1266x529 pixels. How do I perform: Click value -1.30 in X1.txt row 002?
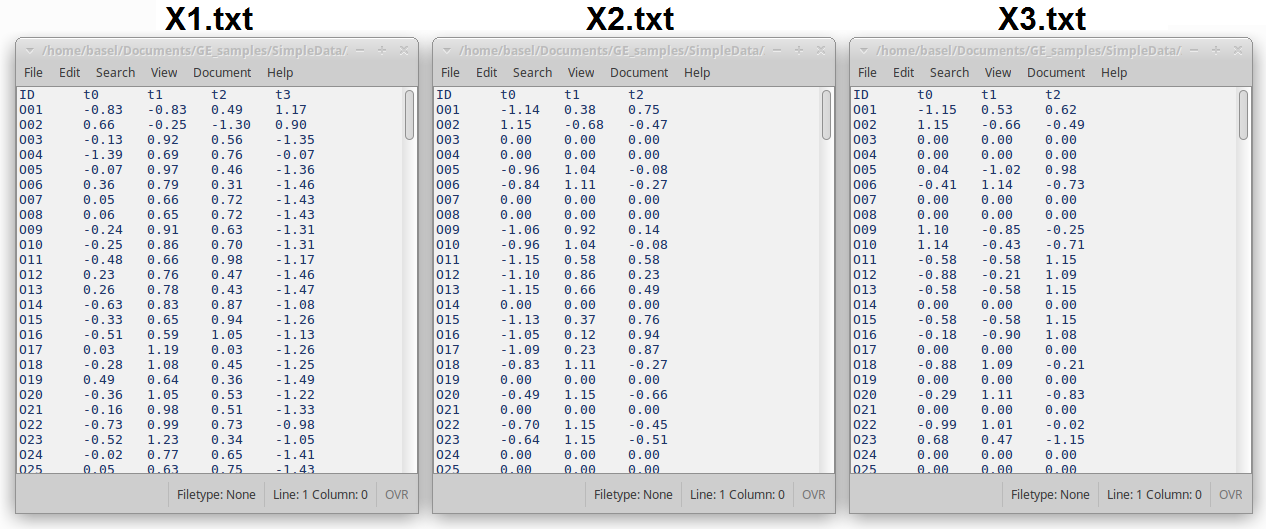coord(231,125)
